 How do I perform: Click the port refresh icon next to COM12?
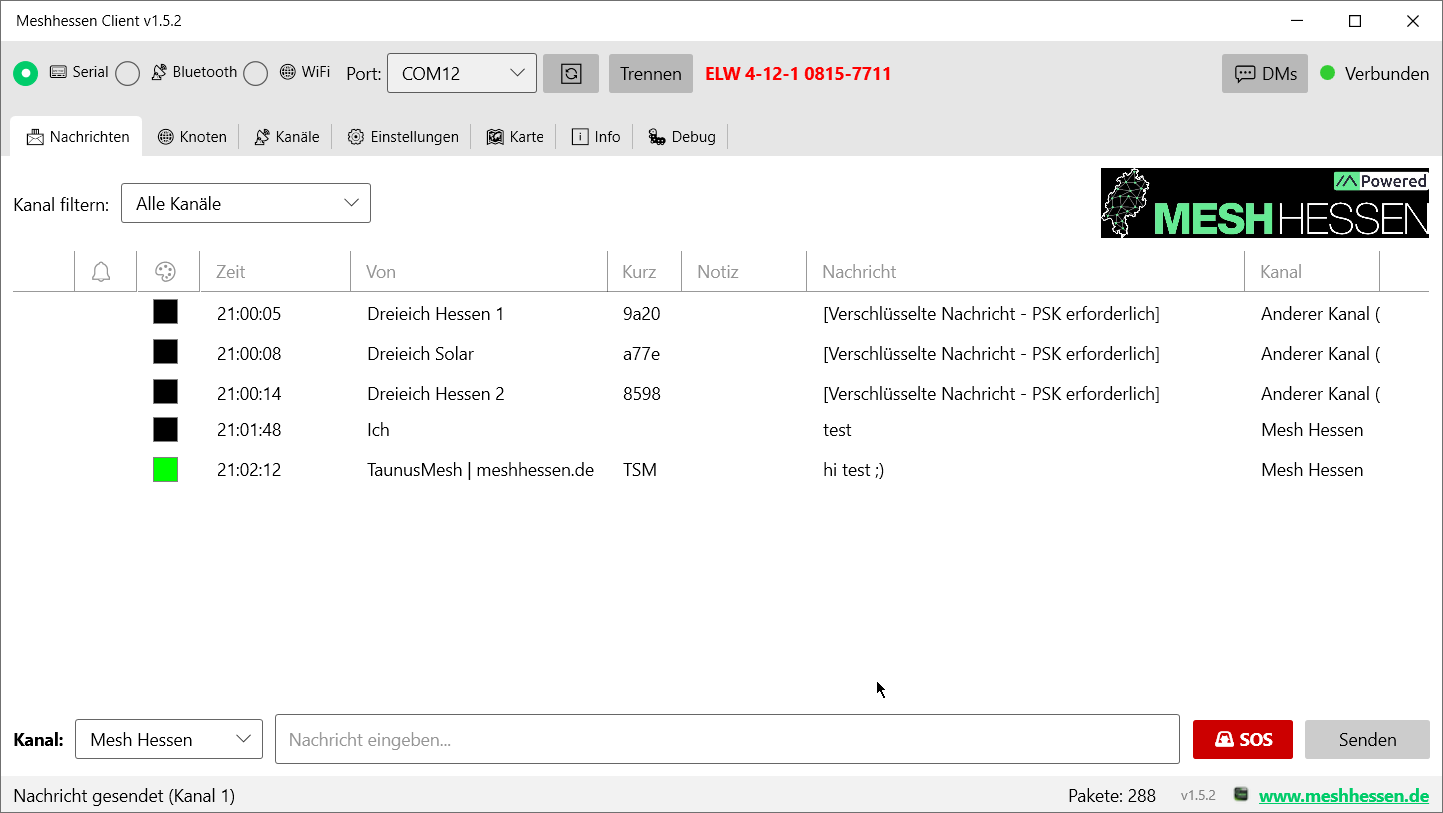coord(570,73)
